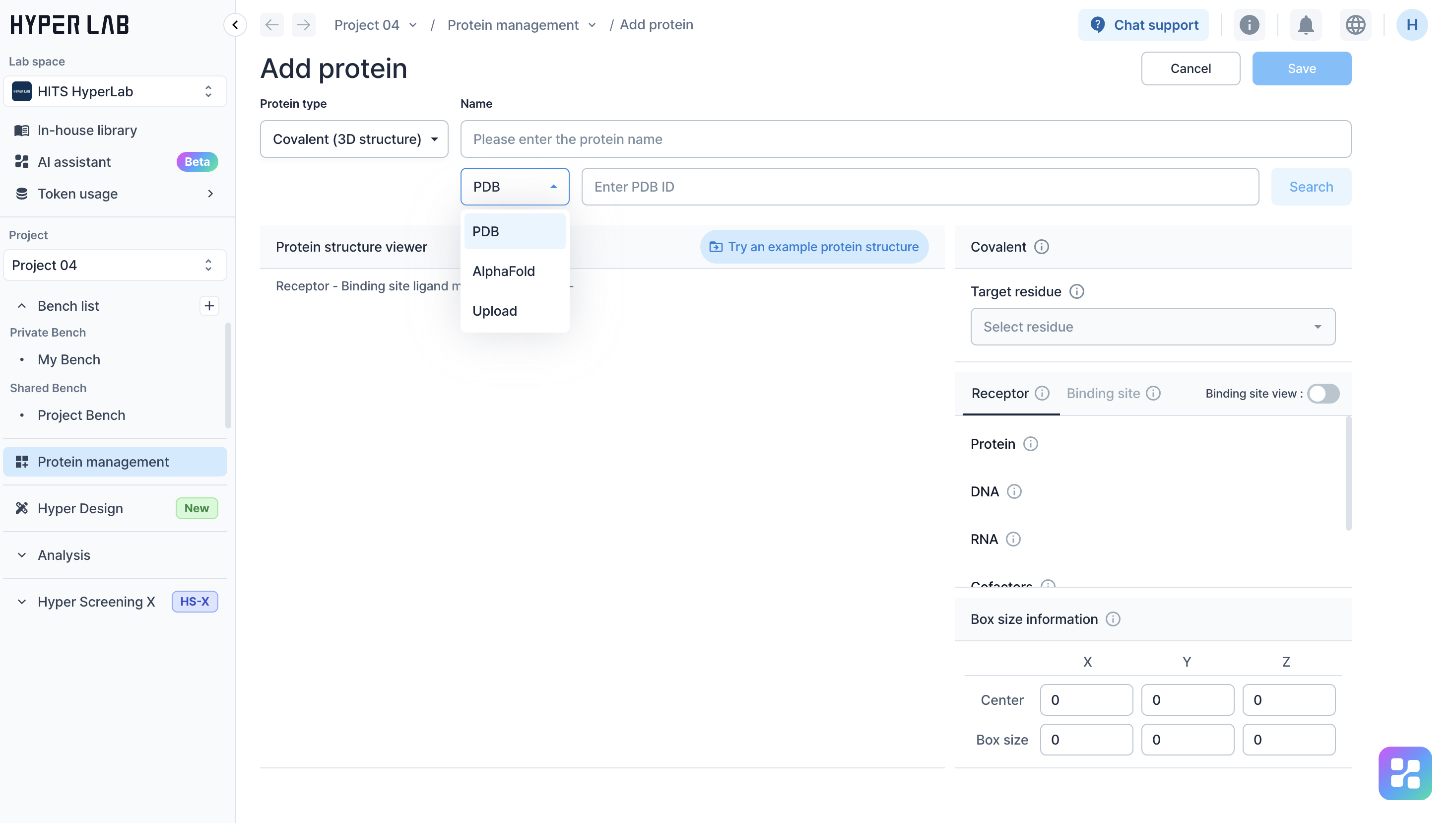1456x823 pixels.
Task: Click the info icon next to Target residue
Action: [x=1077, y=292]
